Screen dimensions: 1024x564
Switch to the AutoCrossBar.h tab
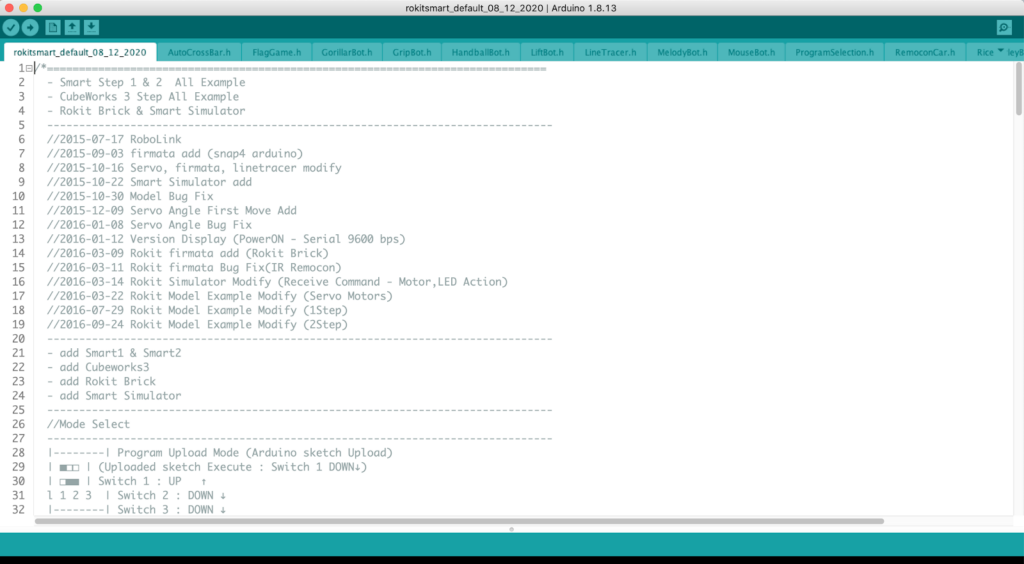point(199,52)
